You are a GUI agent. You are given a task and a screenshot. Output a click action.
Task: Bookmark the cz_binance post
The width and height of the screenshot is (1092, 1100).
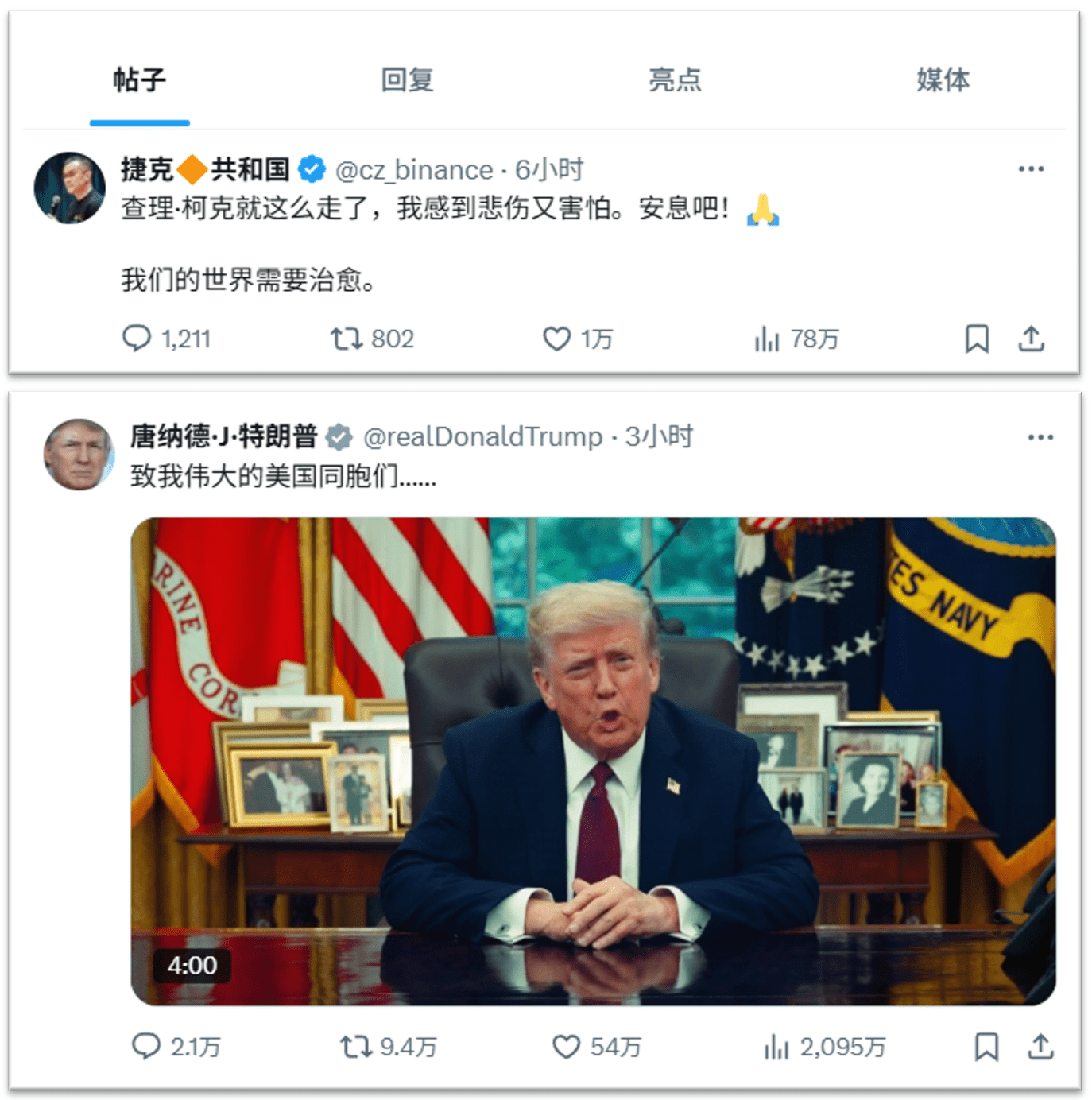coord(977,339)
